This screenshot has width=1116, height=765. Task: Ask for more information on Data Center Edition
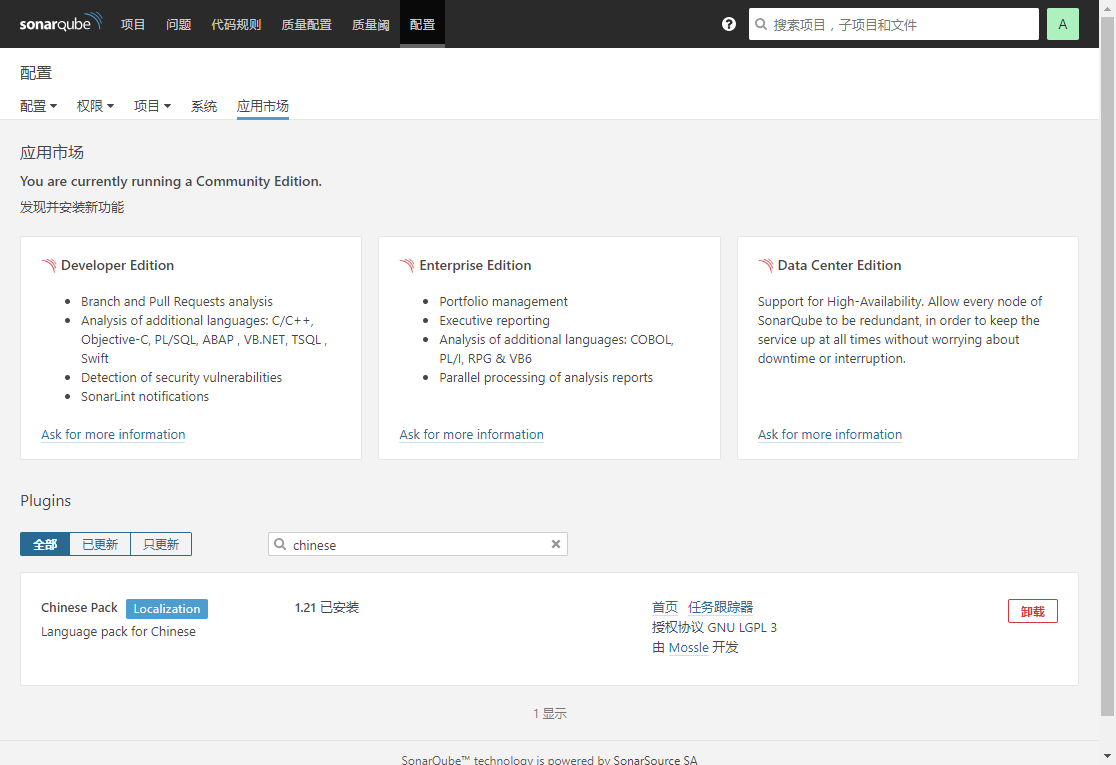830,434
